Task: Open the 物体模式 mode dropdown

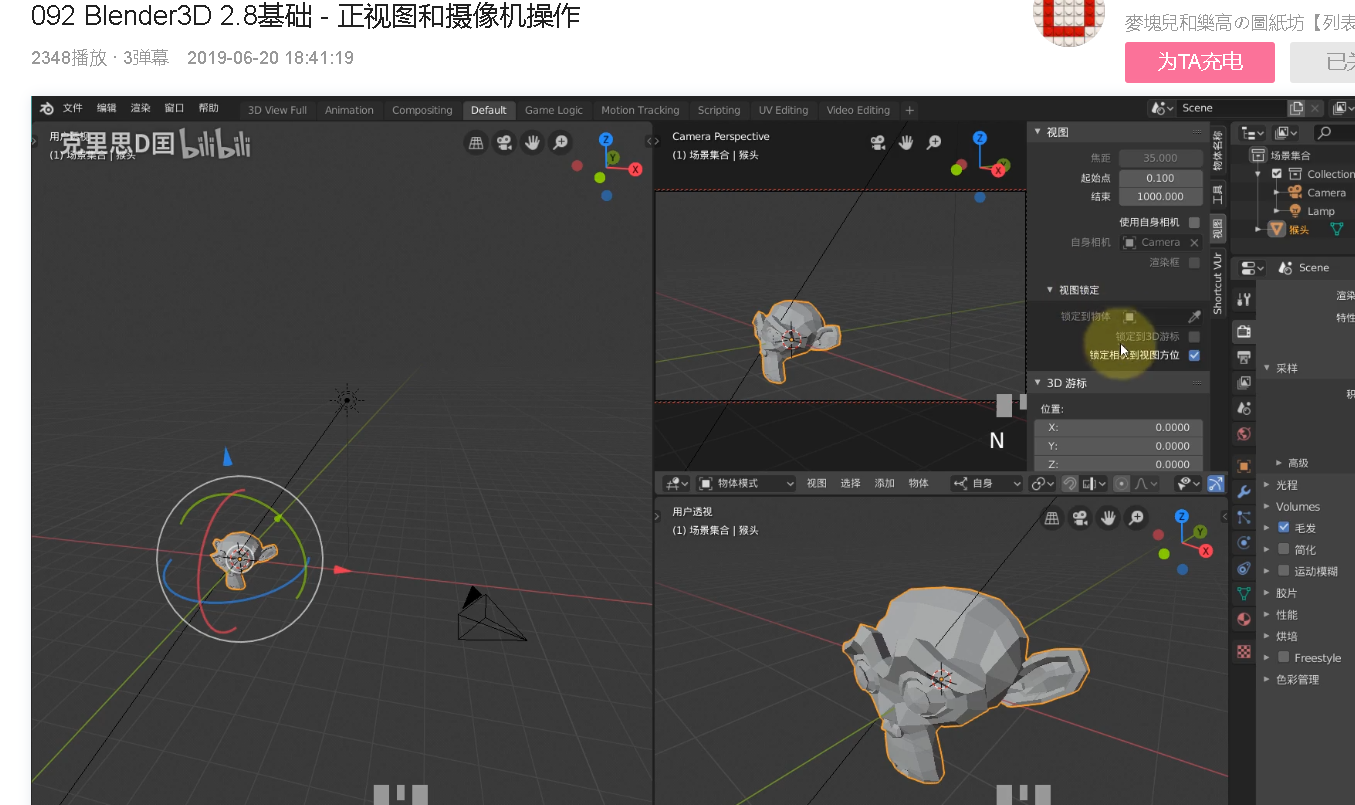Action: click(x=745, y=483)
